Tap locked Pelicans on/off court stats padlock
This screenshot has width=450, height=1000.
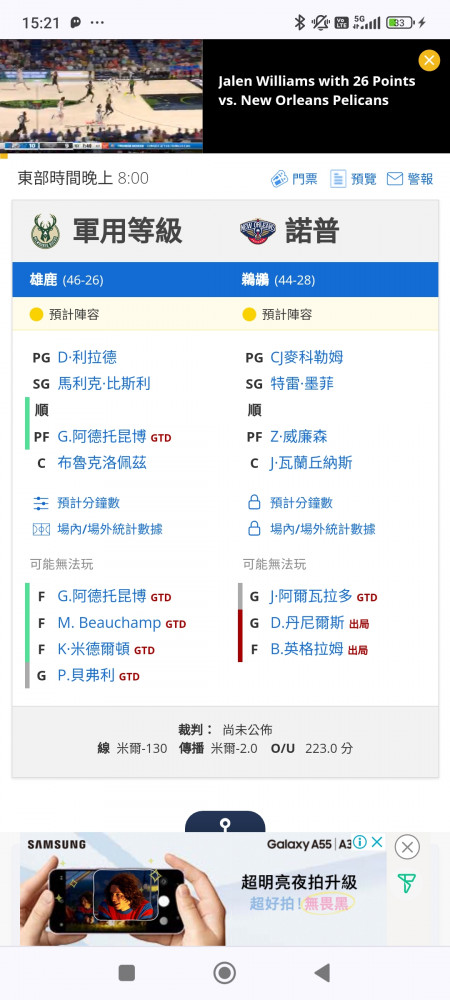click(x=254, y=529)
